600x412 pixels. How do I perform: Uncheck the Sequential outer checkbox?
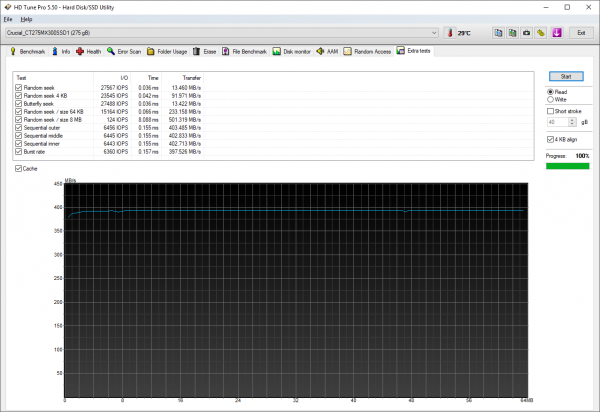coord(18,128)
